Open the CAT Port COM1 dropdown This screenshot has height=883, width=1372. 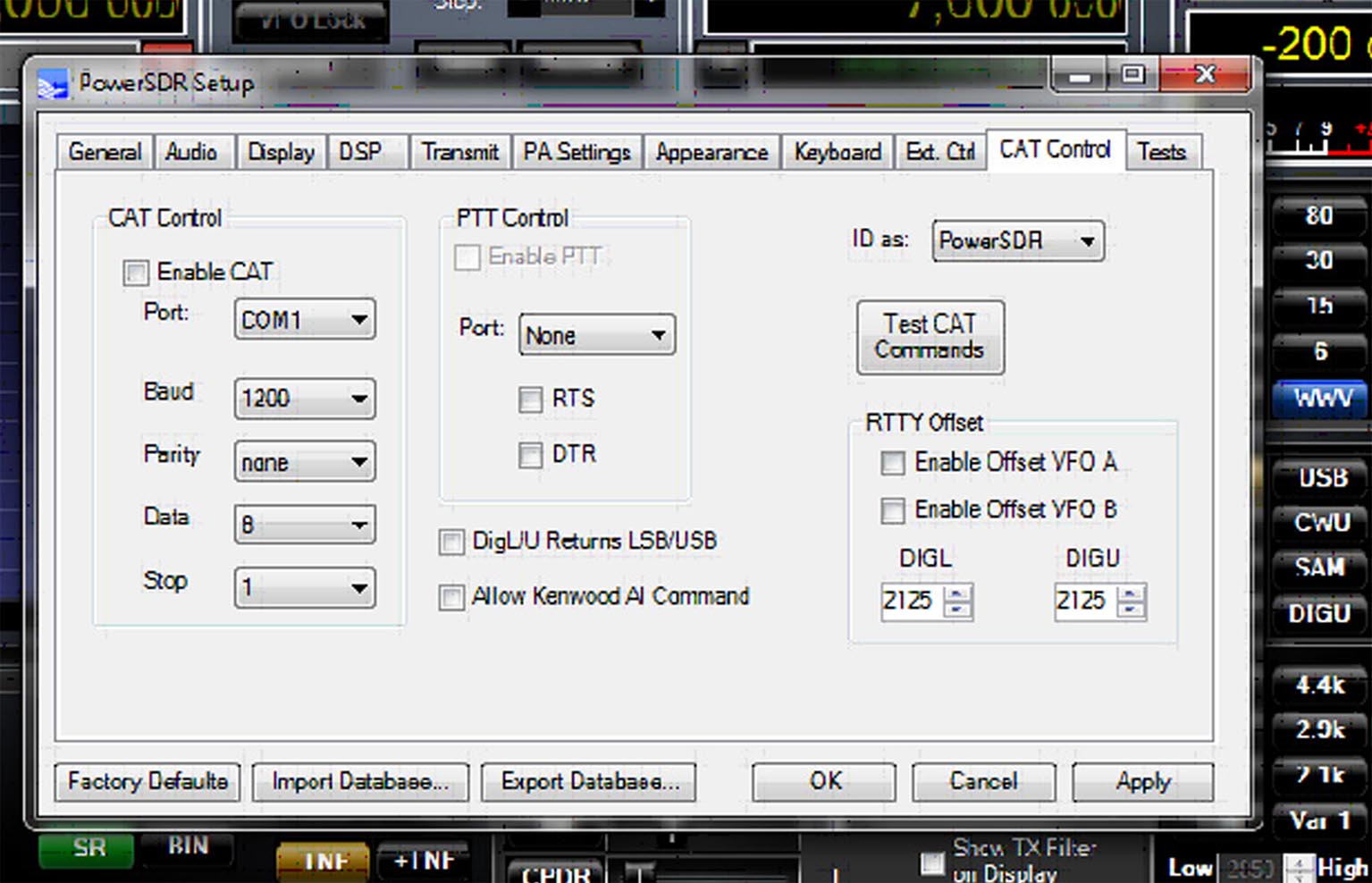point(305,319)
